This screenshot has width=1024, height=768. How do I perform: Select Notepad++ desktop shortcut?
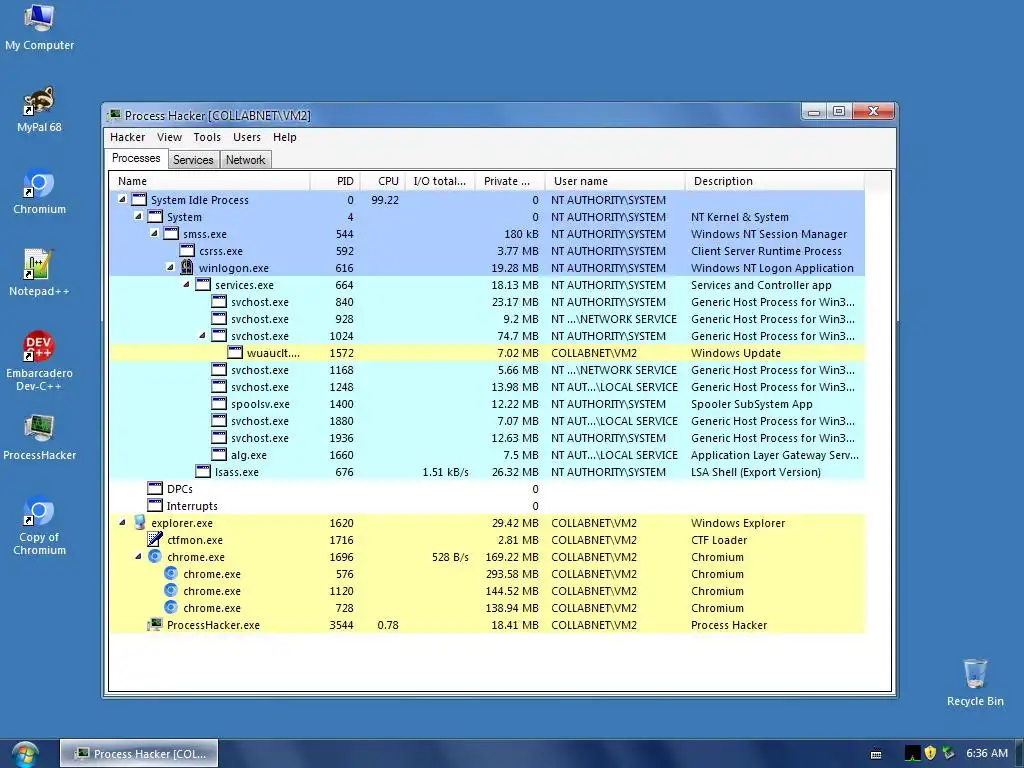point(39,273)
